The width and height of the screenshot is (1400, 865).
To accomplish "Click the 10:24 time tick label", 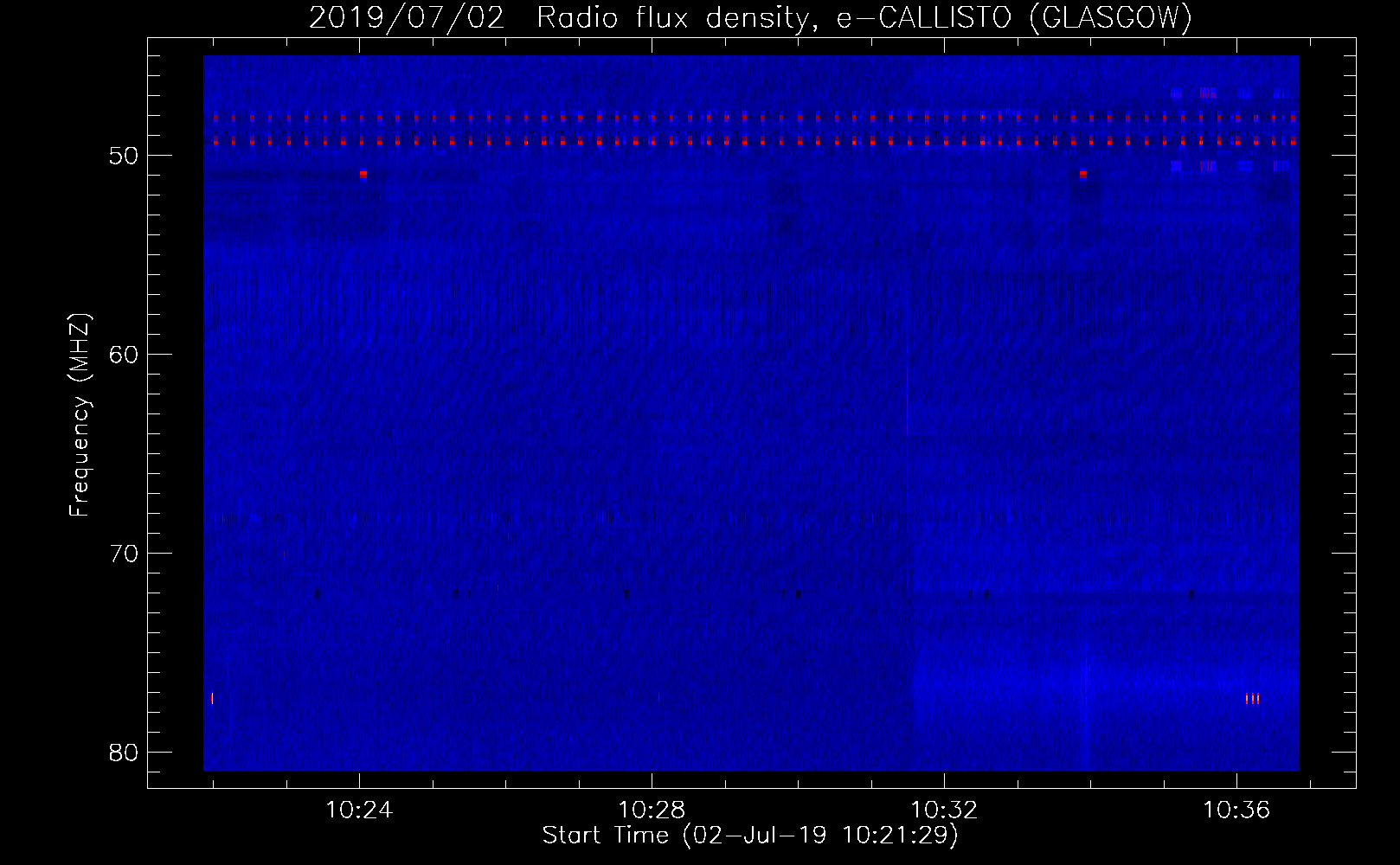I will (x=359, y=811).
